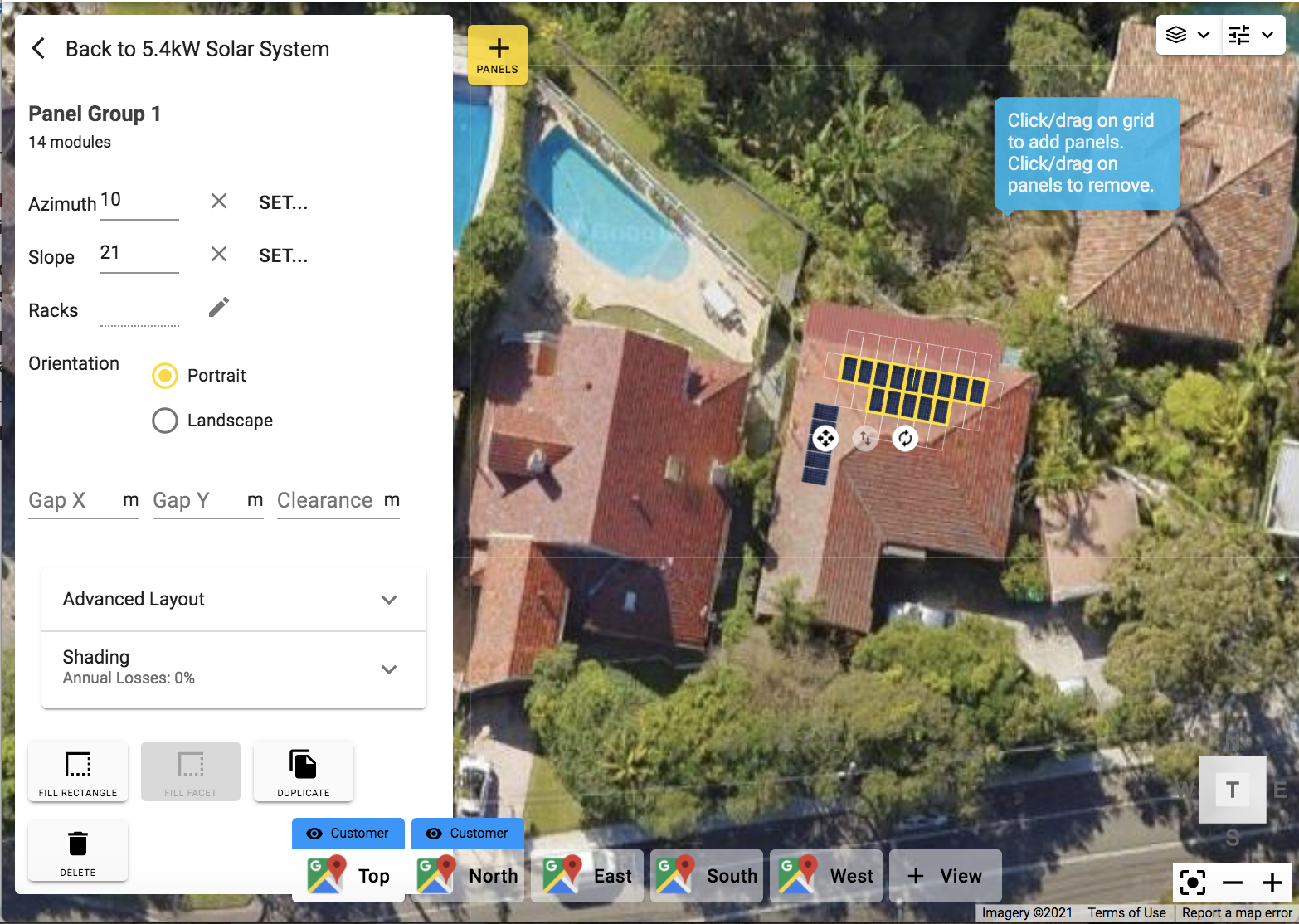The height and width of the screenshot is (924, 1299).
Task: Toggle Customer visibility above Top view
Action: click(x=348, y=834)
